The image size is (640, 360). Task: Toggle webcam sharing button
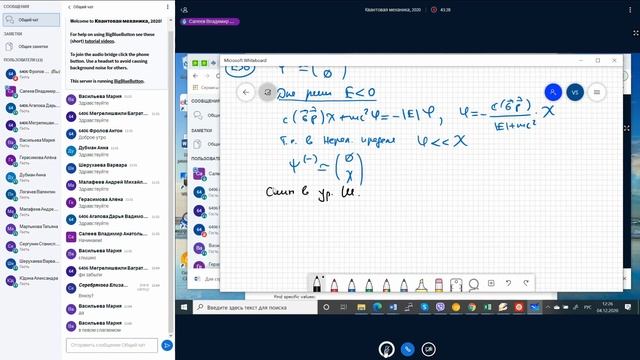coord(428,349)
